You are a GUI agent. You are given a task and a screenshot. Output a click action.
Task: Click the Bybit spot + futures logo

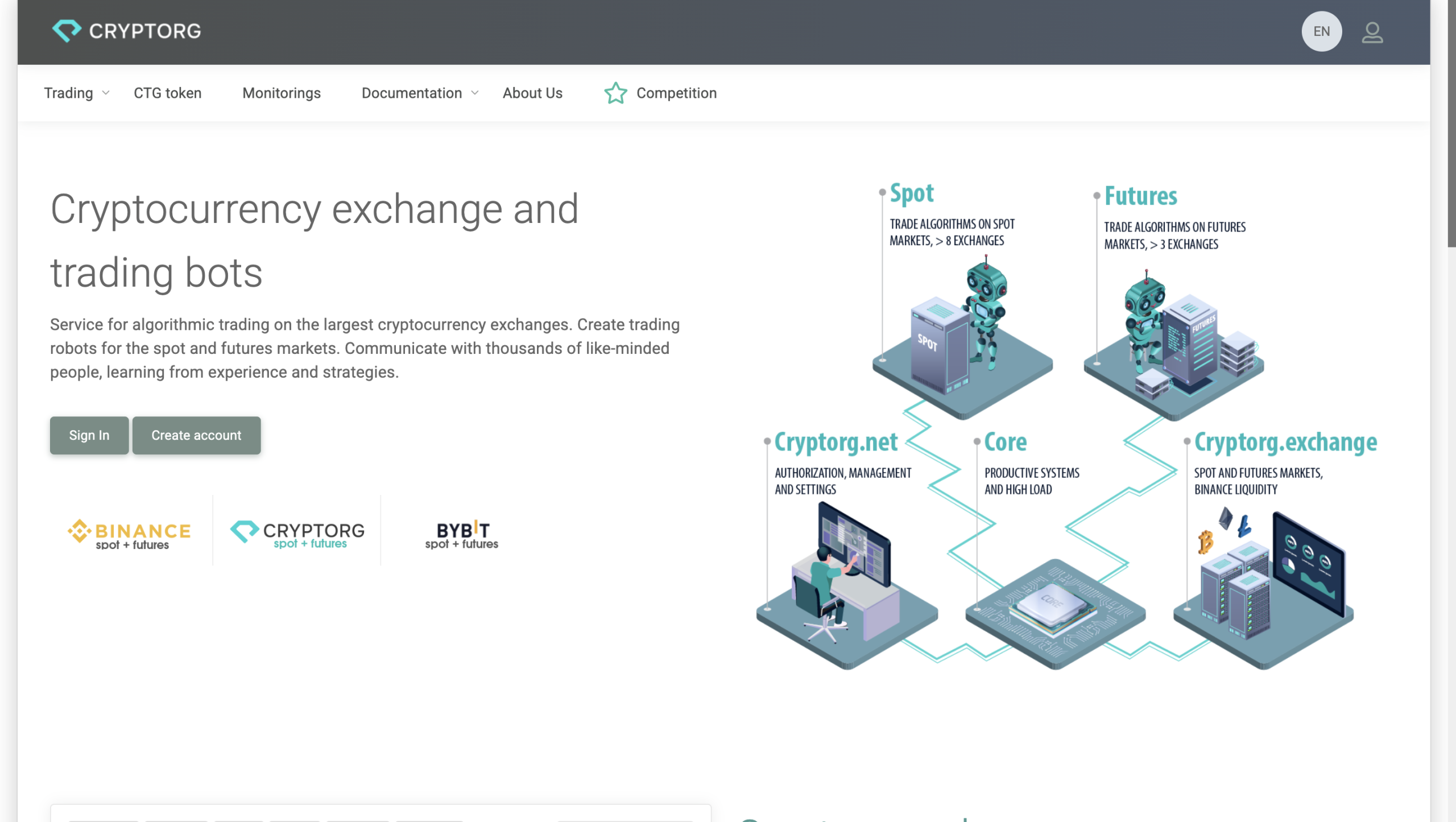pyautogui.click(x=462, y=535)
